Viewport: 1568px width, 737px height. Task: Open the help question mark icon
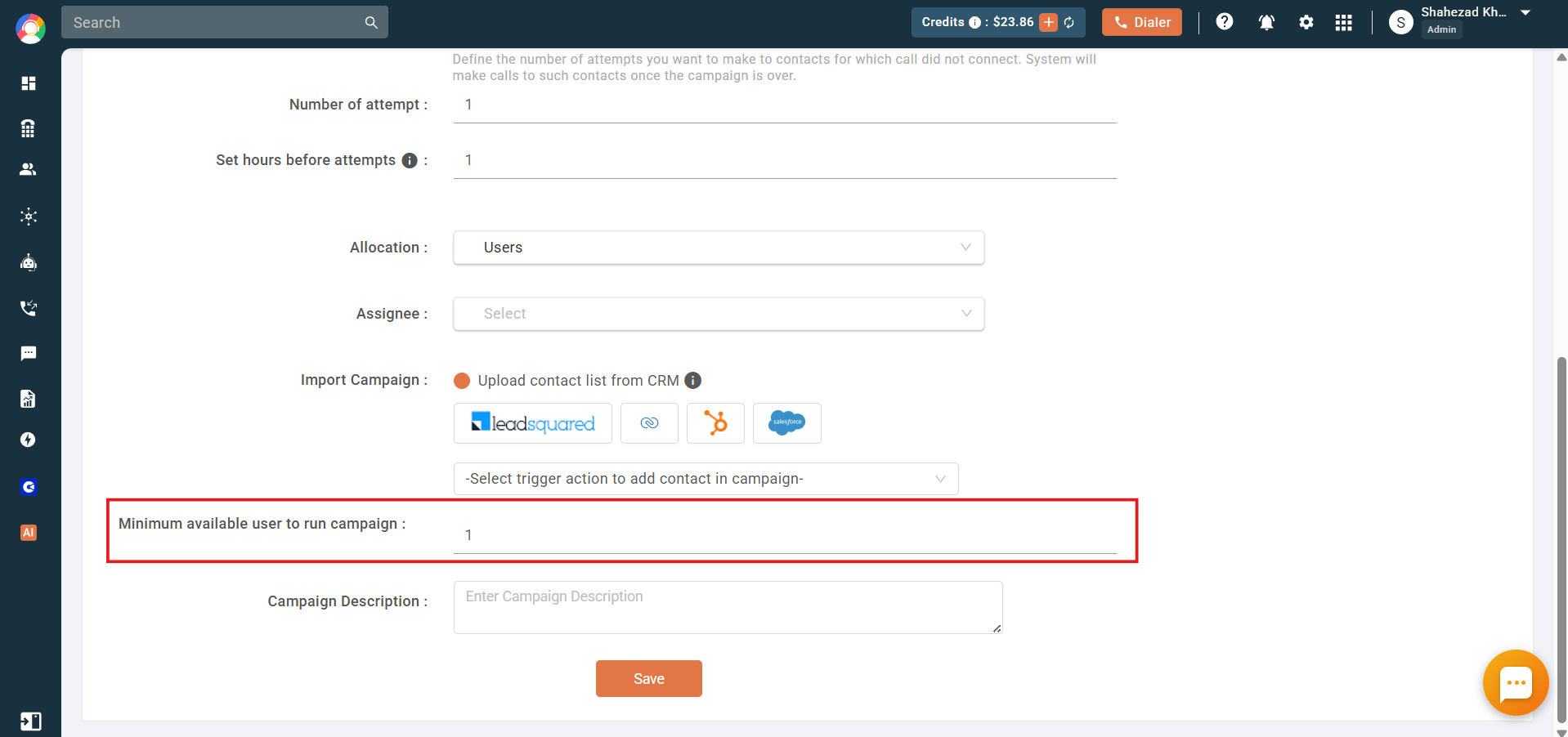(x=1225, y=22)
